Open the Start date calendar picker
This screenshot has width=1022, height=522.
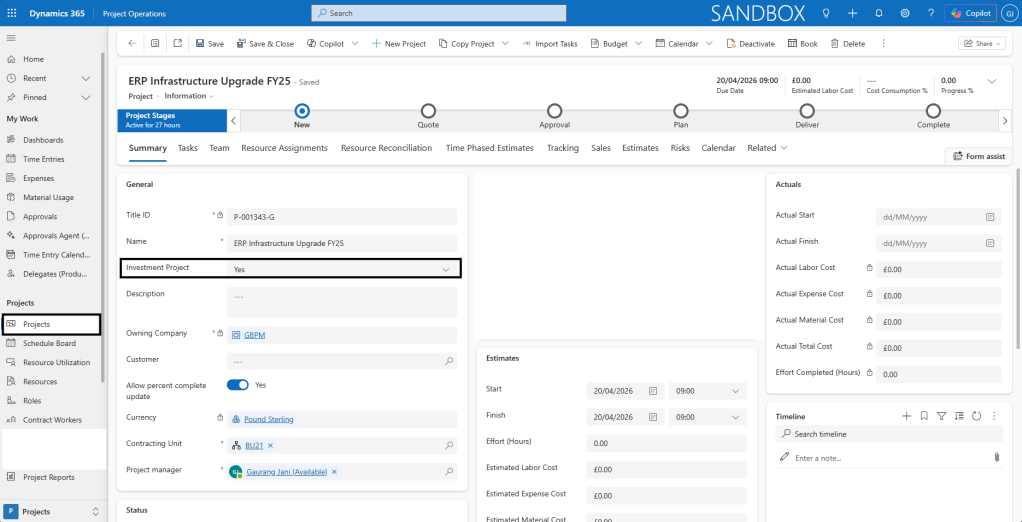[653, 391]
